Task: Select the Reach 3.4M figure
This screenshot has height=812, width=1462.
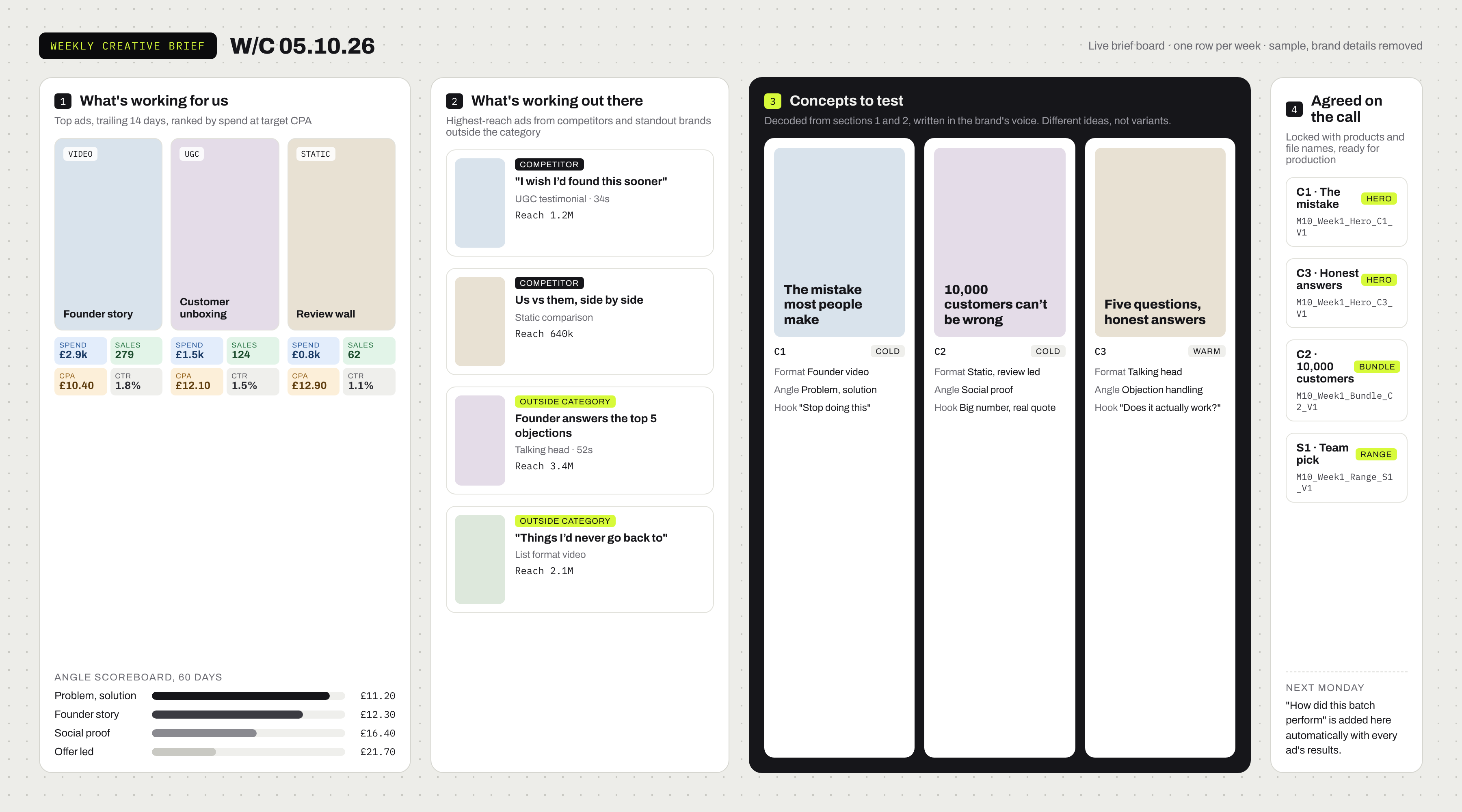Action: pyautogui.click(x=544, y=466)
